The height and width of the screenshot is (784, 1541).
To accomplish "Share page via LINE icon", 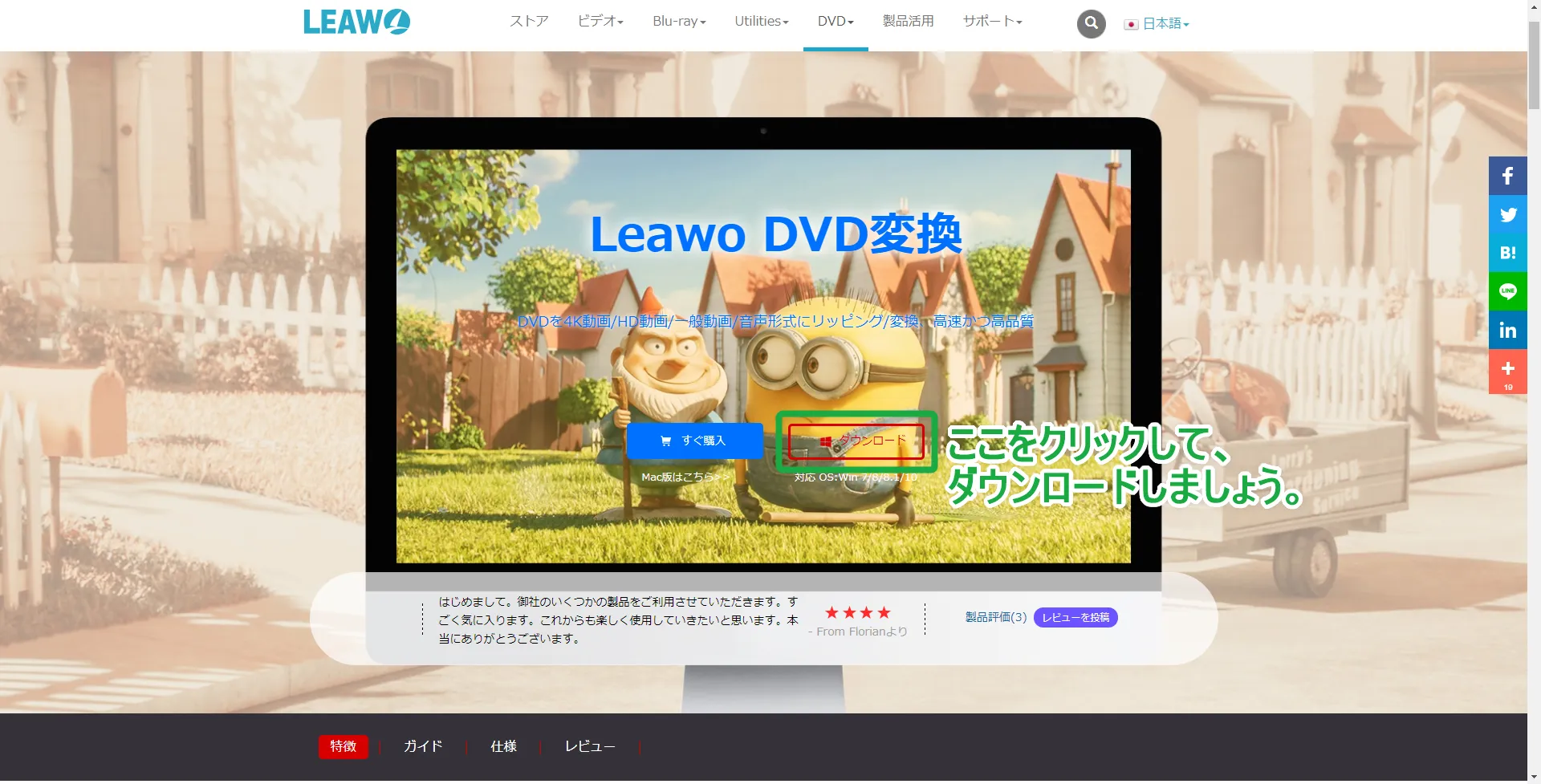I will point(1507,291).
